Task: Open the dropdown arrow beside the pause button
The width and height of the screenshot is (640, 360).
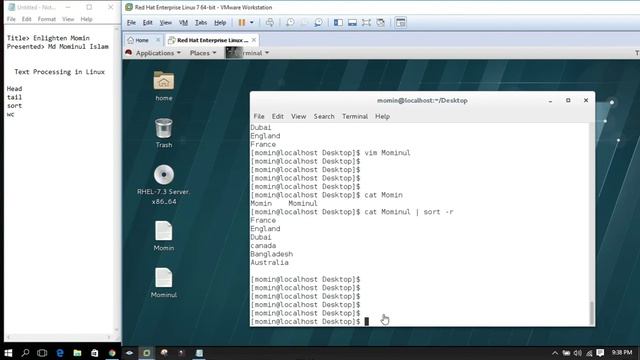Action: [252, 23]
